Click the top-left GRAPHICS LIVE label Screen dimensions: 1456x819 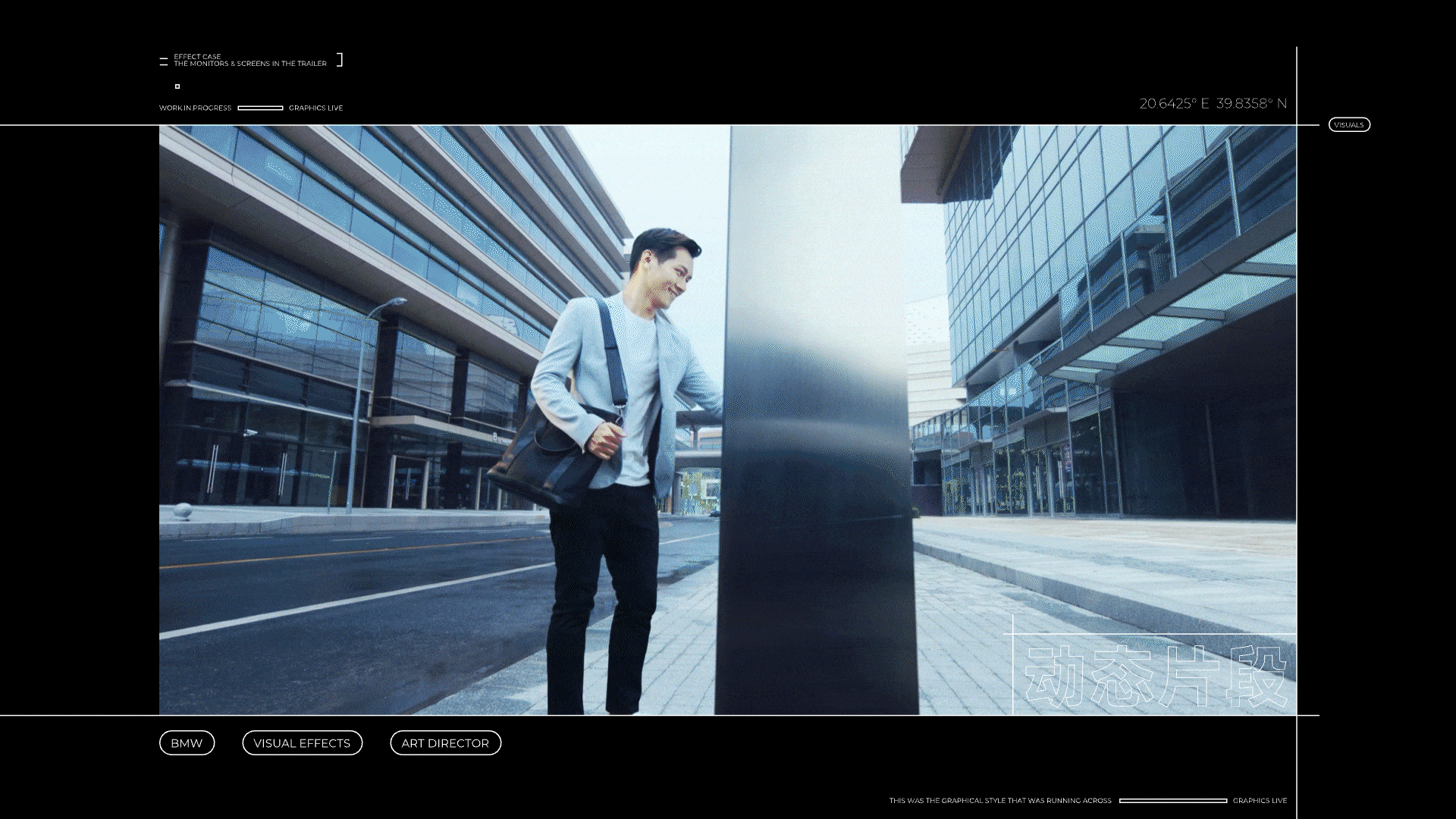pos(315,108)
